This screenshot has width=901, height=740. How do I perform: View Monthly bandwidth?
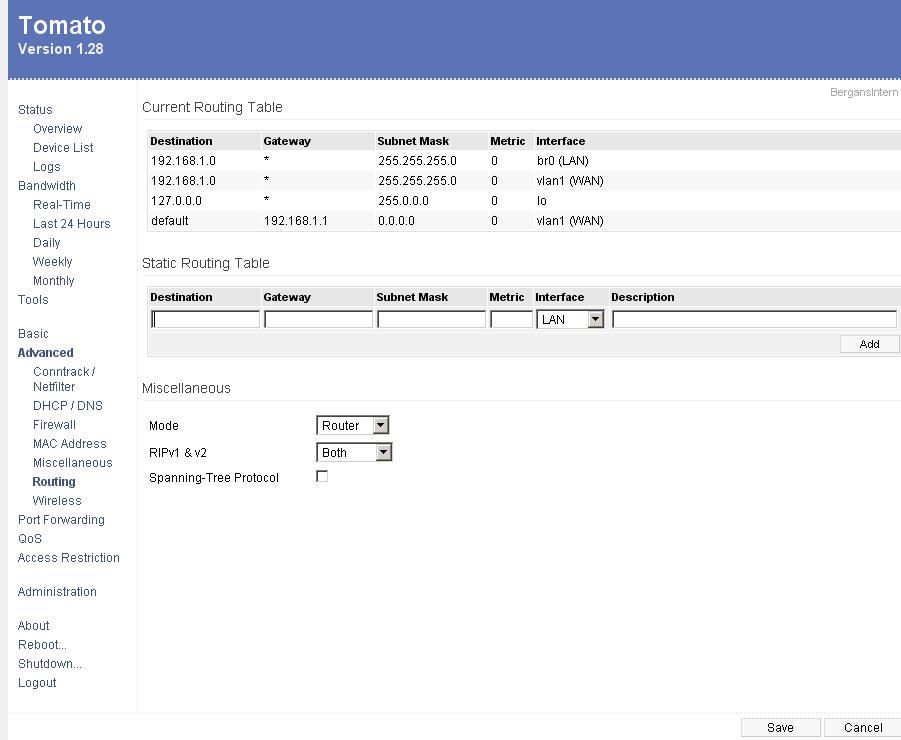point(53,280)
